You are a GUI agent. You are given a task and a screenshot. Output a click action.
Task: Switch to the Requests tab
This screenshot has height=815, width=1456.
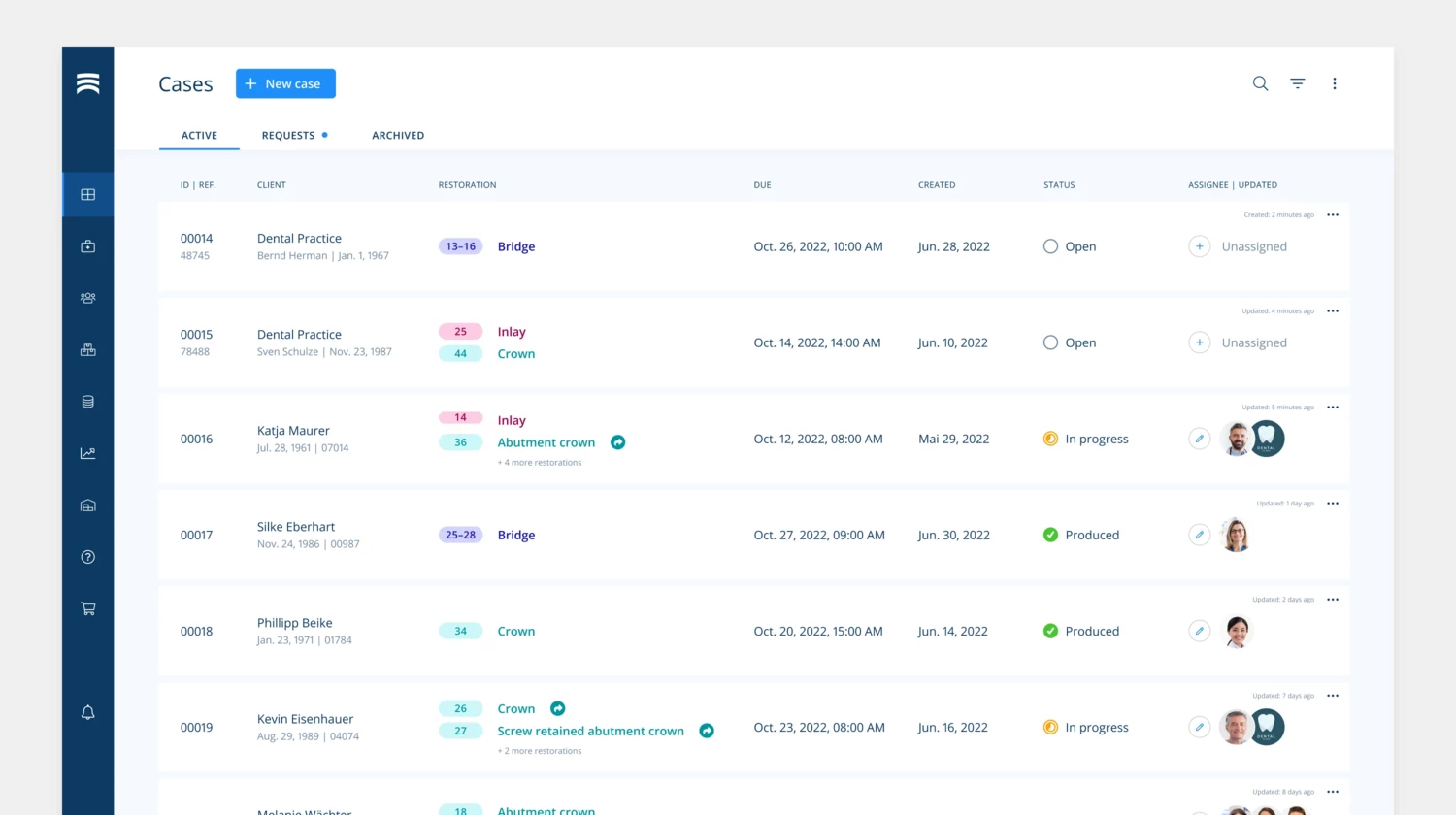(x=288, y=135)
